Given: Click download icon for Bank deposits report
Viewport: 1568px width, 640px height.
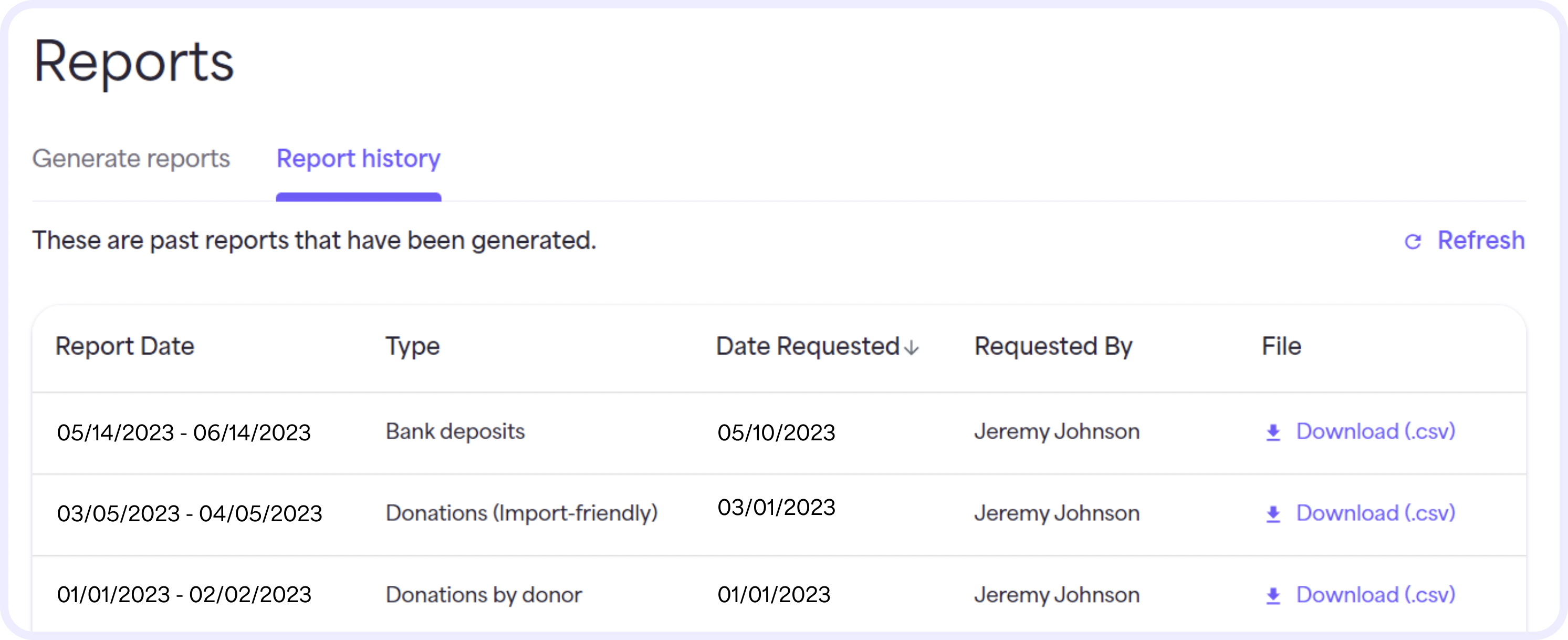Looking at the screenshot, I should point(1273,432).
